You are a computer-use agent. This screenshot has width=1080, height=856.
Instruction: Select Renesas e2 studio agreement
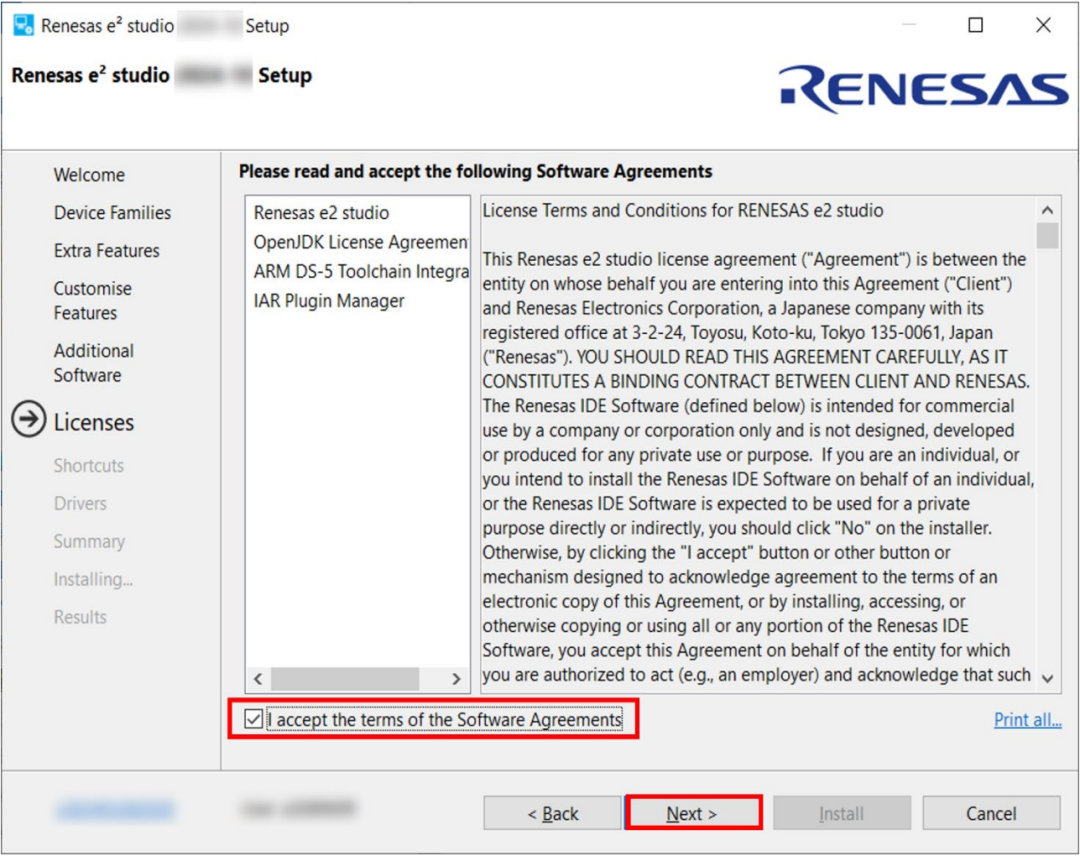[x=321, y=213]
